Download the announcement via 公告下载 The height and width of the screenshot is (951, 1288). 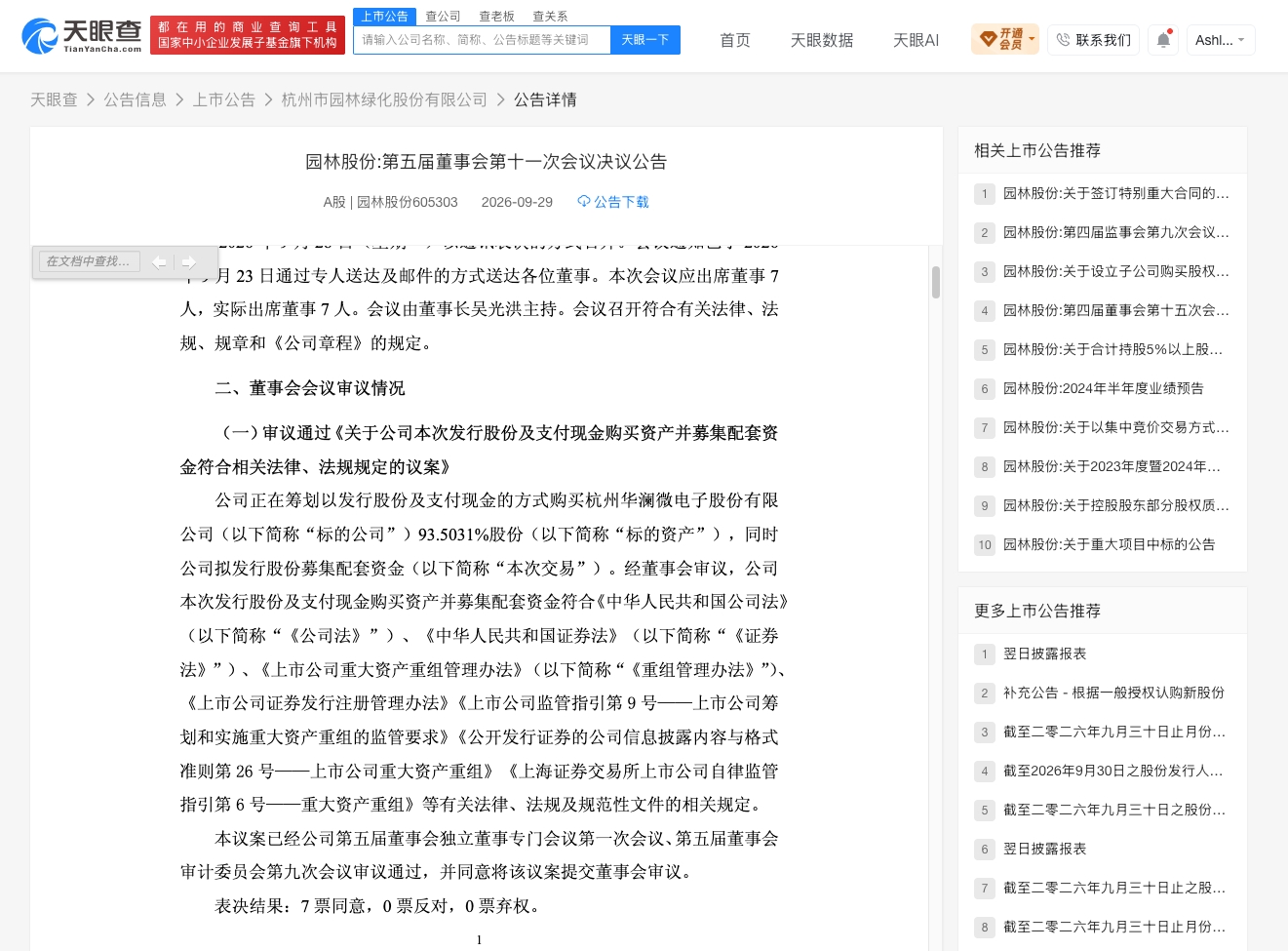tap(612, 202)
